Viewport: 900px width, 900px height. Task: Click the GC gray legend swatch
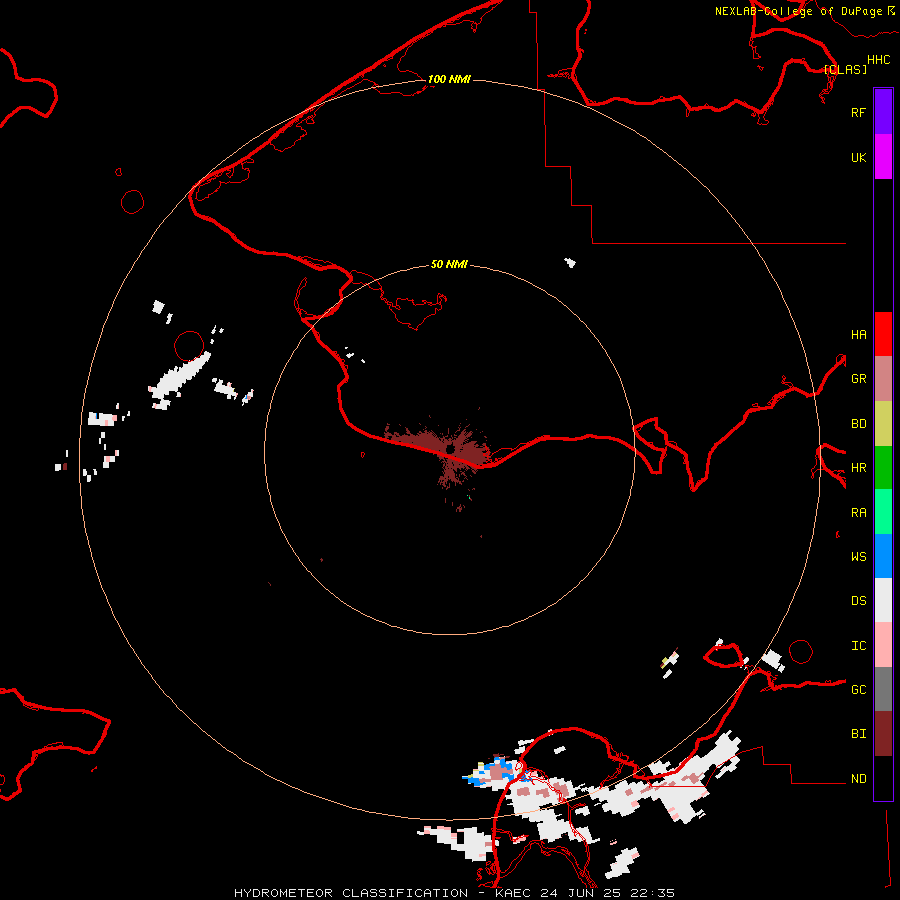pos(883,689)
